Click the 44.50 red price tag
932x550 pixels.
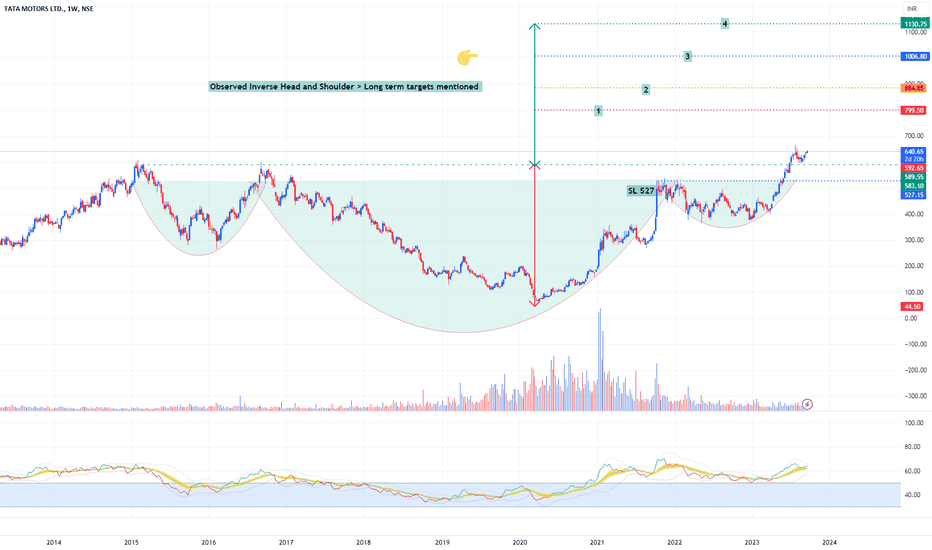click(912, 306)
